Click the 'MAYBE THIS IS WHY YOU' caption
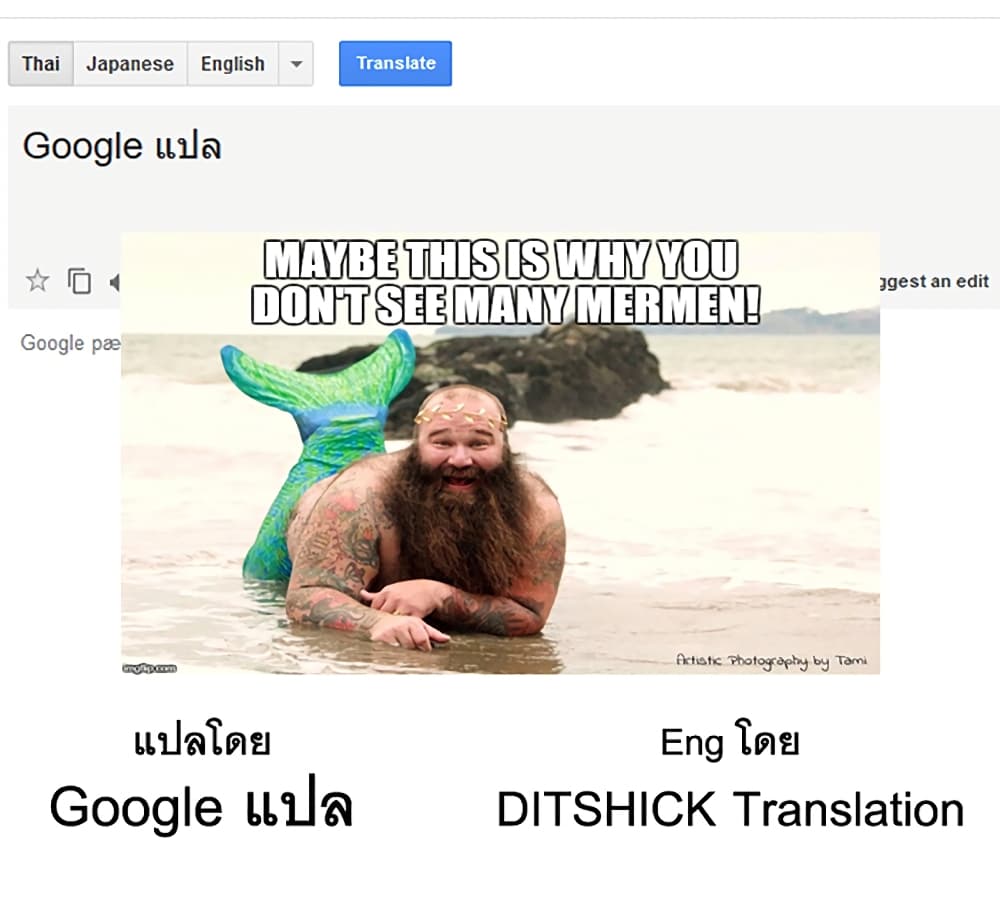The image size is (1000, 901). pyautogui.click(x=501, y=260)
